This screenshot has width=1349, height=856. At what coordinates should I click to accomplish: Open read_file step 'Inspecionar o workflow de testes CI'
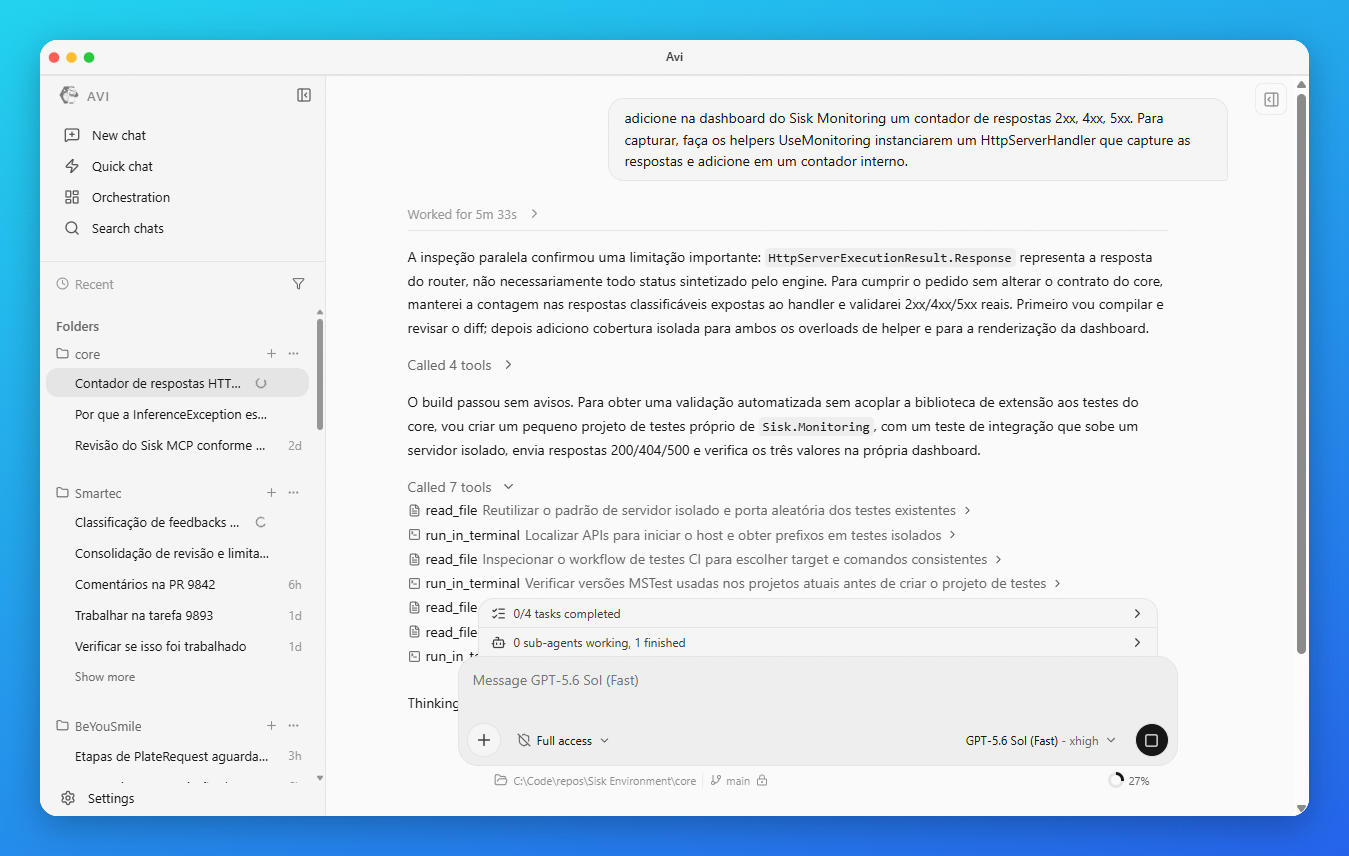pos(706,559)
